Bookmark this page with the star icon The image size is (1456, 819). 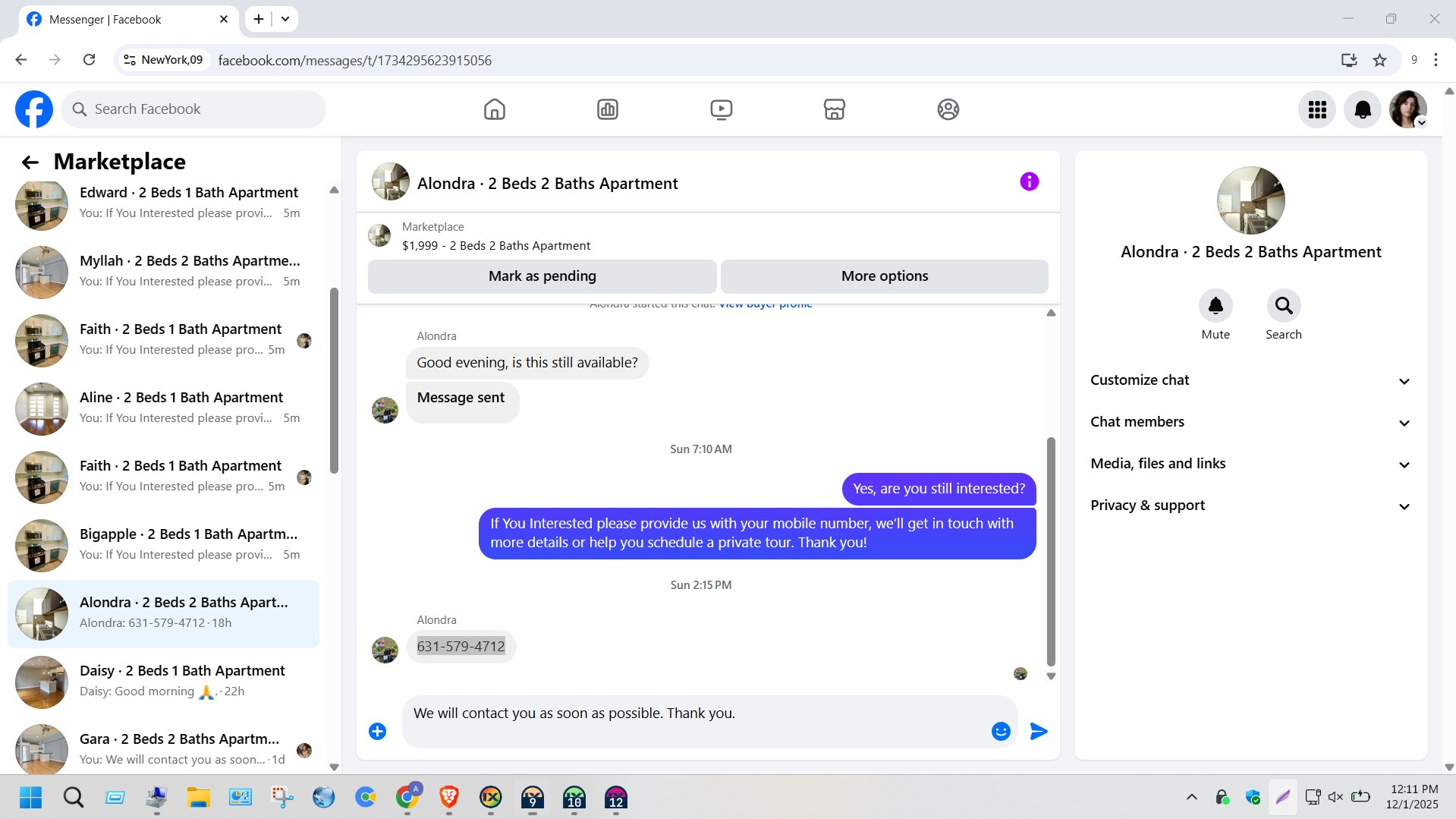[1379, 60]
